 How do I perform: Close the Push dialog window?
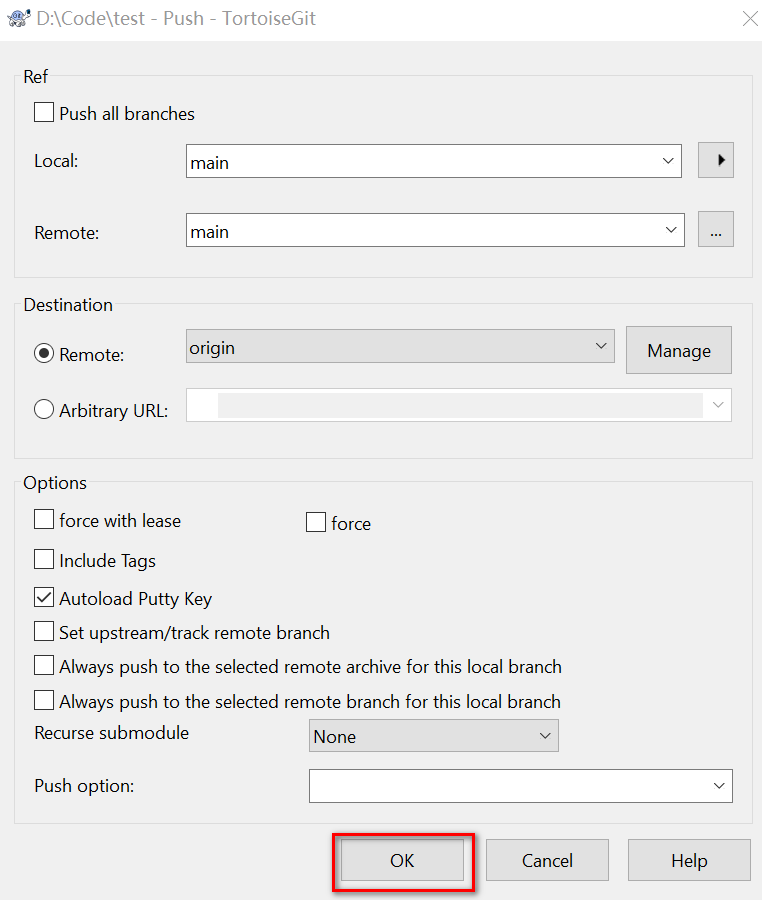(x=750, y=18)
